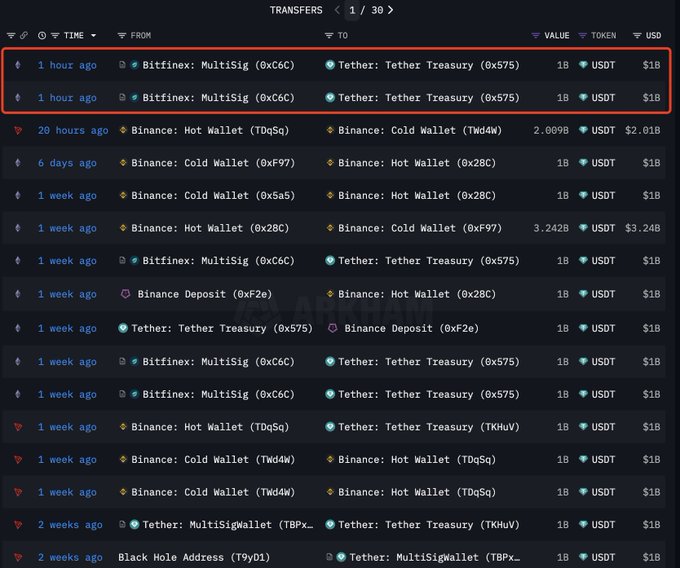This screenshot has height=568, width=680.
Task: Open Binance: Cold Wallet (0x5a5) entity
Action: tap(213, 196)
